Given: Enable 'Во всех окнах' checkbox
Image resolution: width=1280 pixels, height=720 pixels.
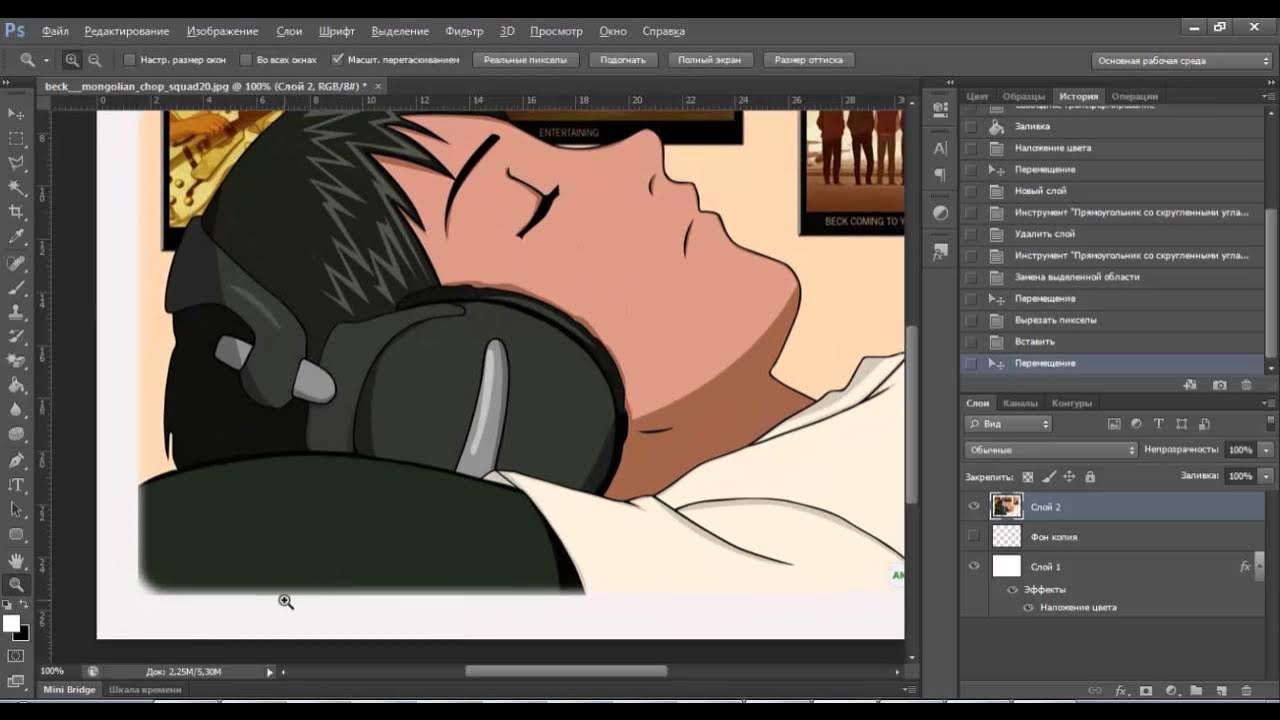Looking at the screenshot, I should [x=245, y=60].
